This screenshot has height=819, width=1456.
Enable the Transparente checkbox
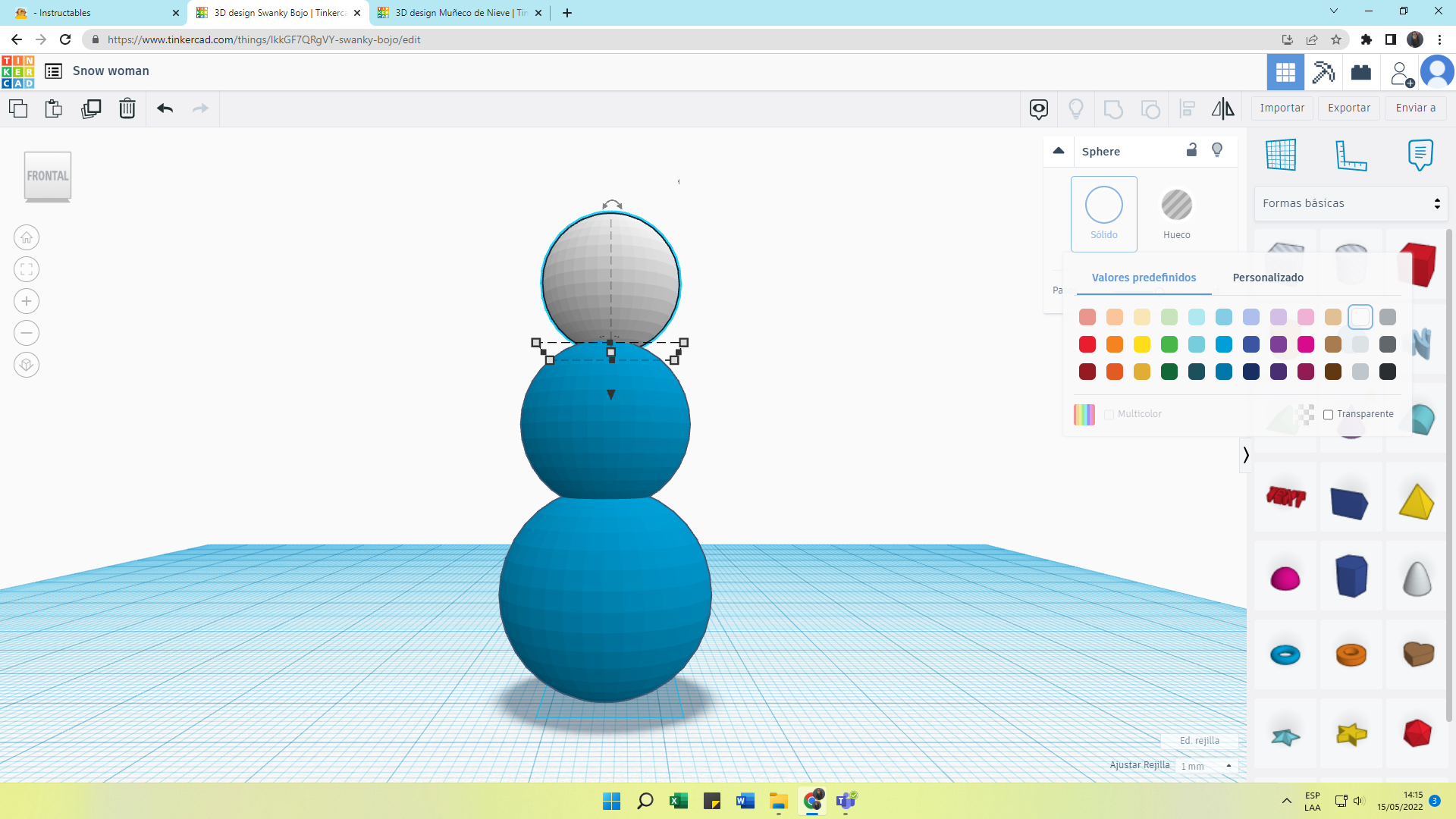1328,414
